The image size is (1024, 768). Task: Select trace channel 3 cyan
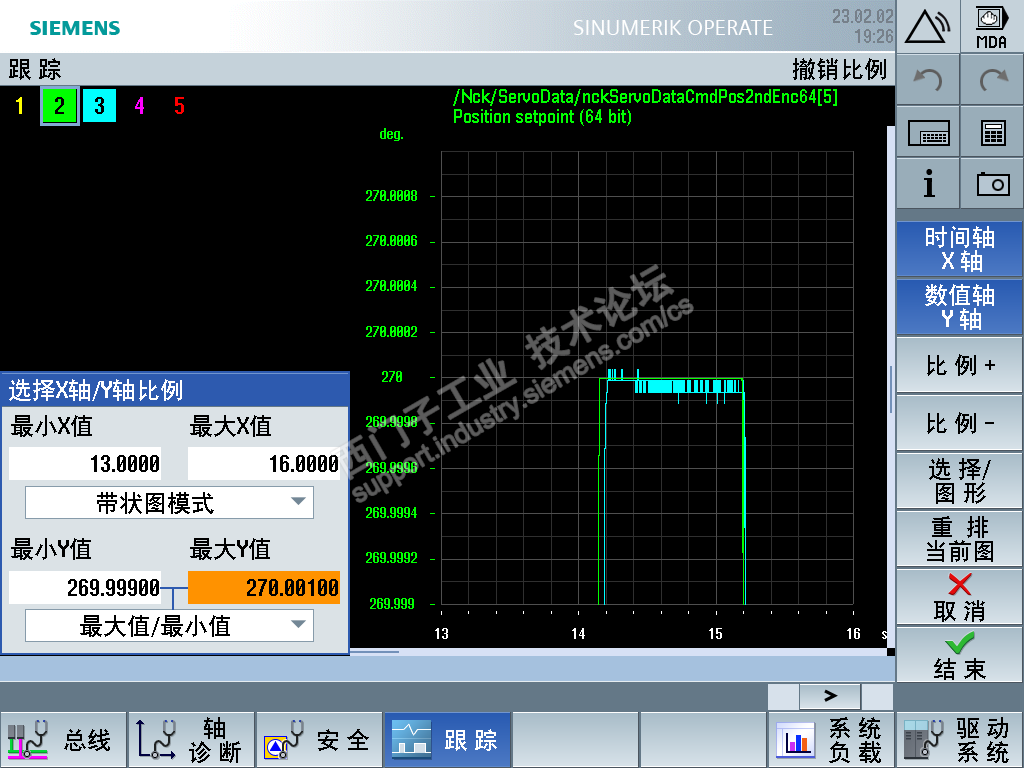click(x=99, y=106)
